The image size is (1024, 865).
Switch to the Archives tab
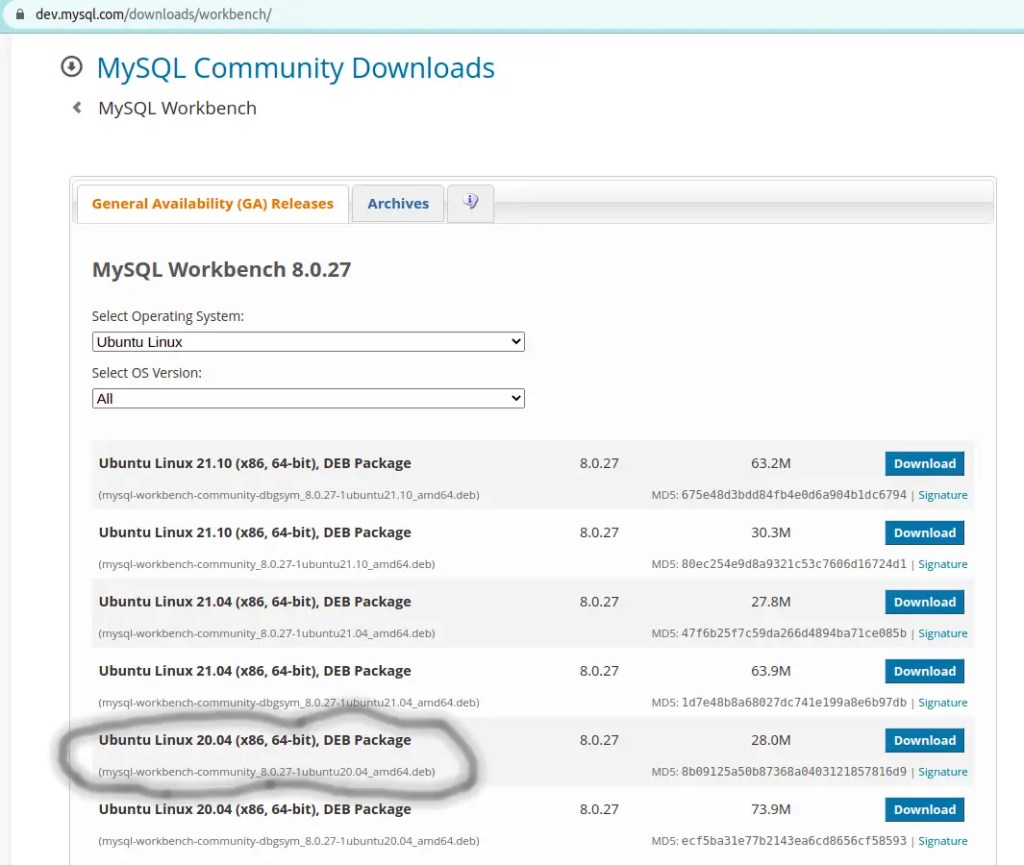[x=398, y=204]
